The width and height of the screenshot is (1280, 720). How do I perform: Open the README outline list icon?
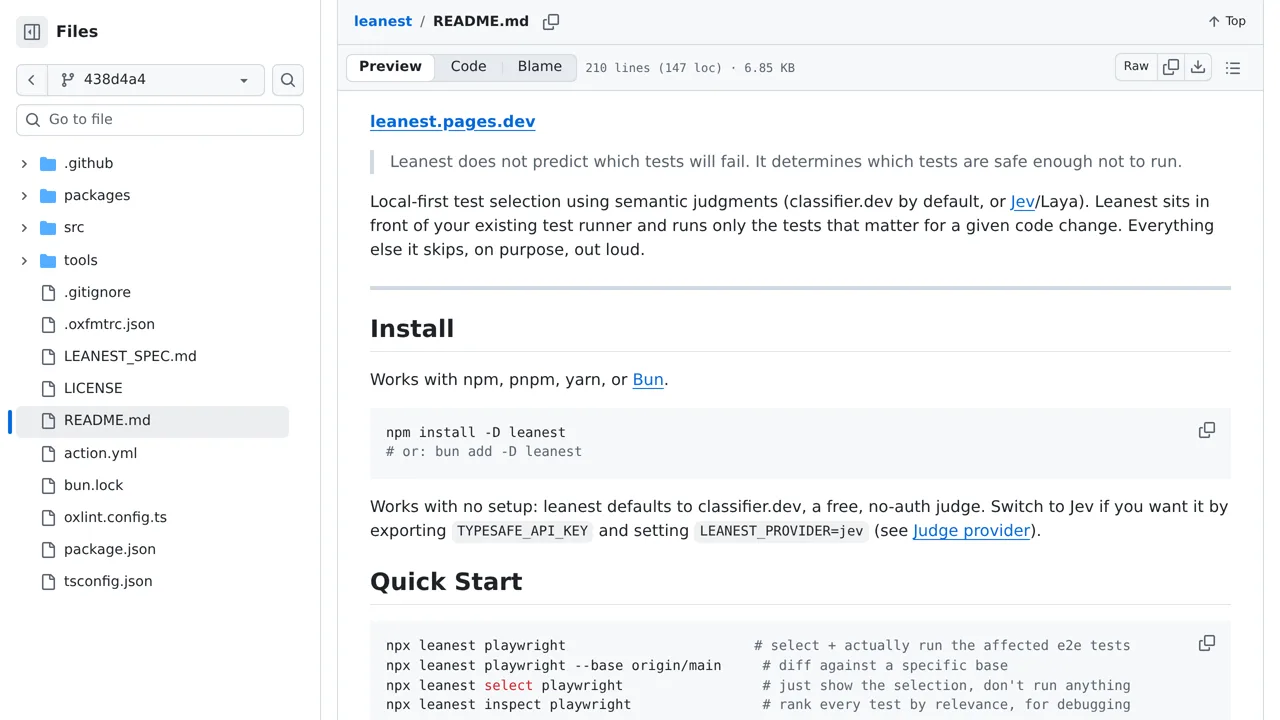pyautogui.click(x=1233, y=68)
